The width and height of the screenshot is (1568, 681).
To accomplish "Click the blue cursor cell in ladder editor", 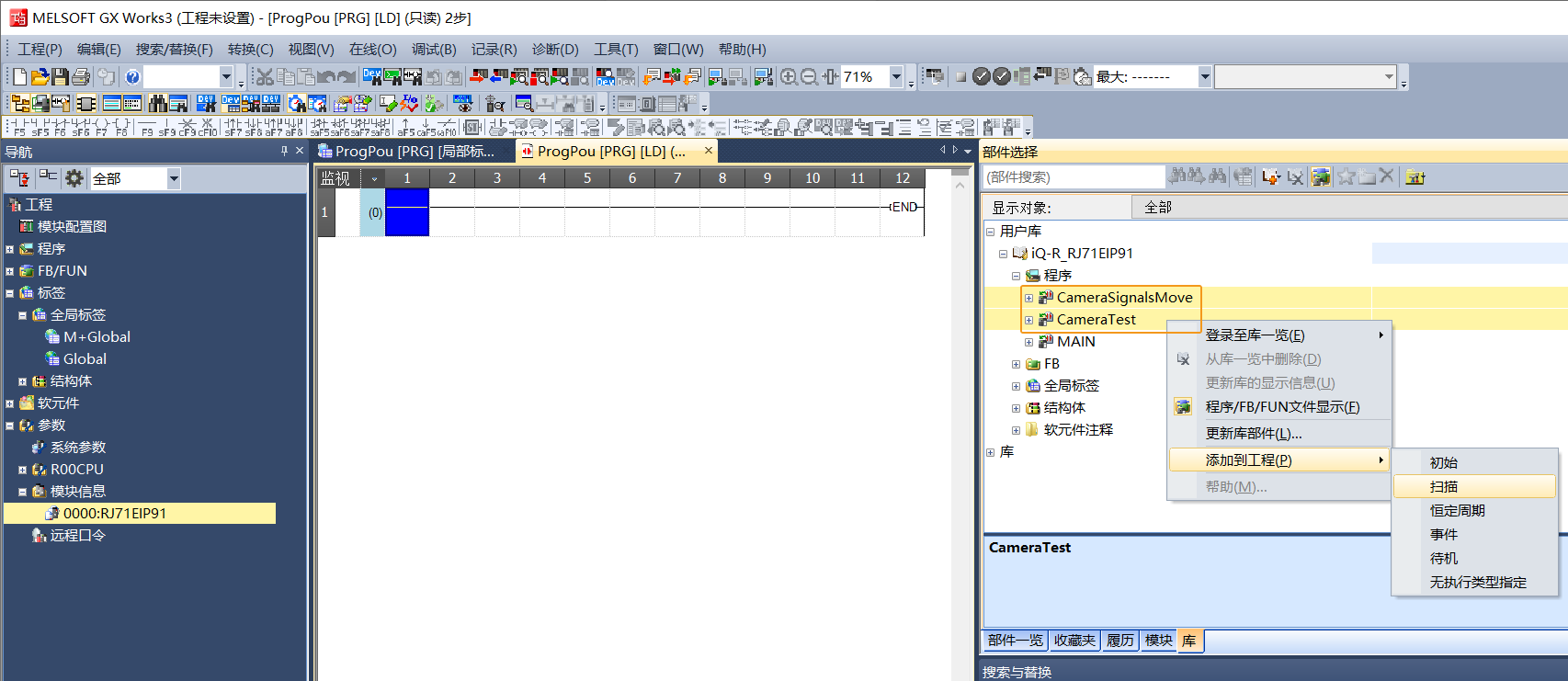I will pyautogui.click(x=407, y=212).
